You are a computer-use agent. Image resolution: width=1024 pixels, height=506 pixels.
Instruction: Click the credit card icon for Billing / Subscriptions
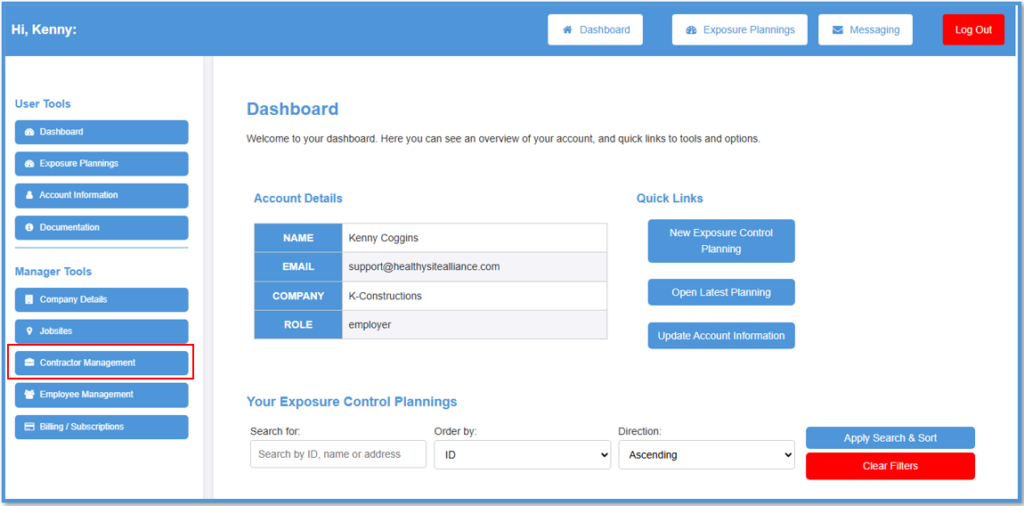[29, 426]
